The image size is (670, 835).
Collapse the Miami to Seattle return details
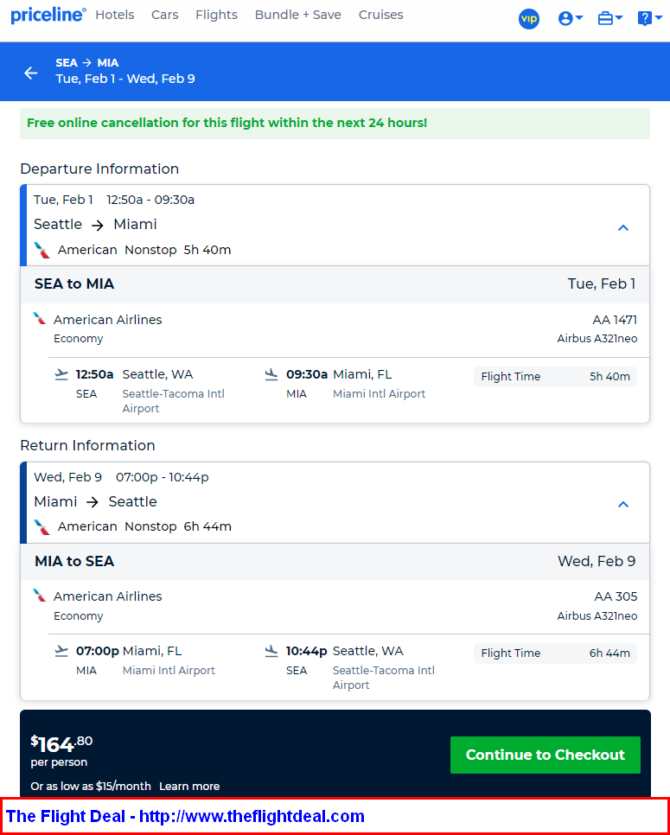click(623, 504)
